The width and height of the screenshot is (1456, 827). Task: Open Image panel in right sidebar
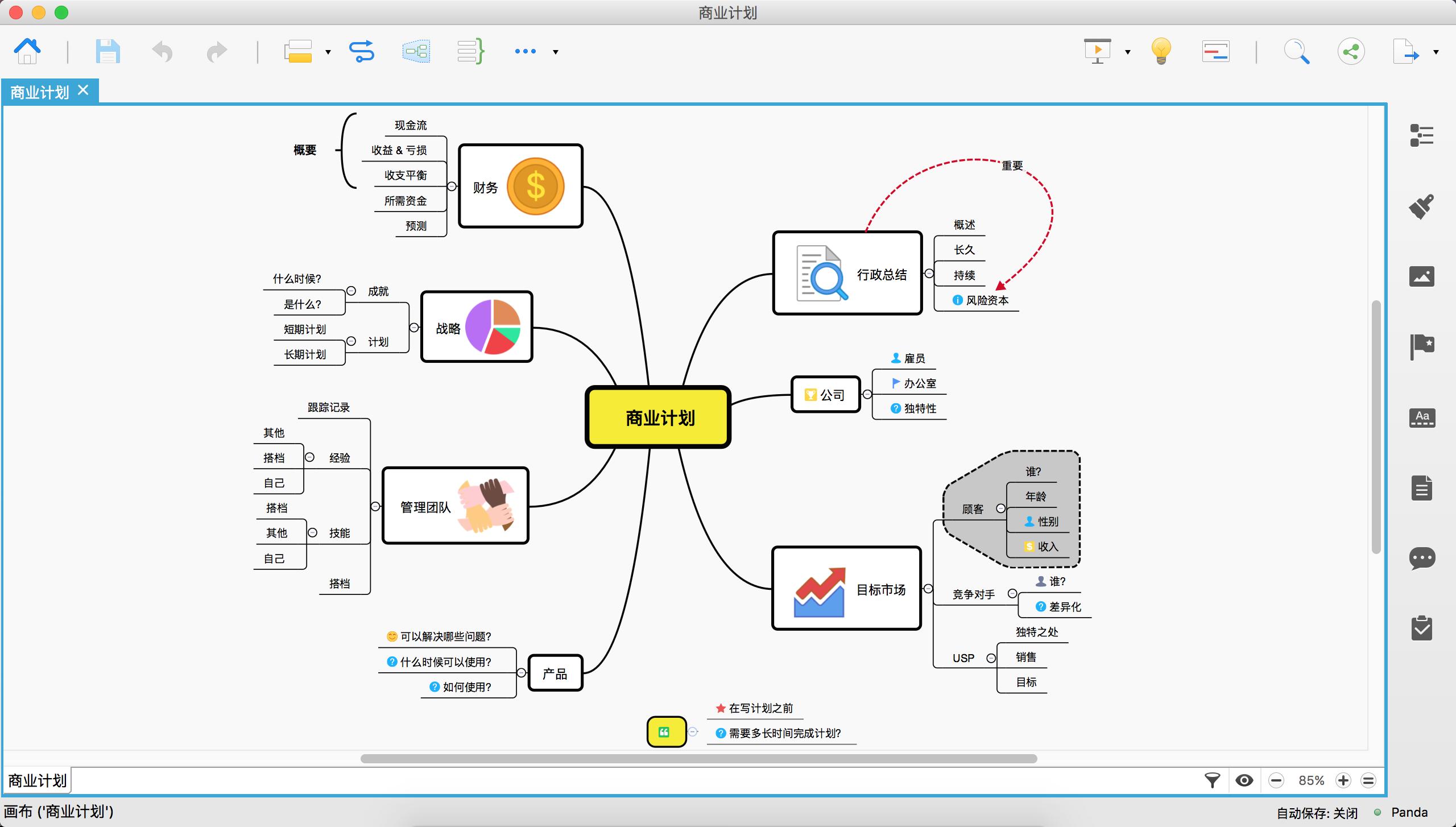point(1421,276)
